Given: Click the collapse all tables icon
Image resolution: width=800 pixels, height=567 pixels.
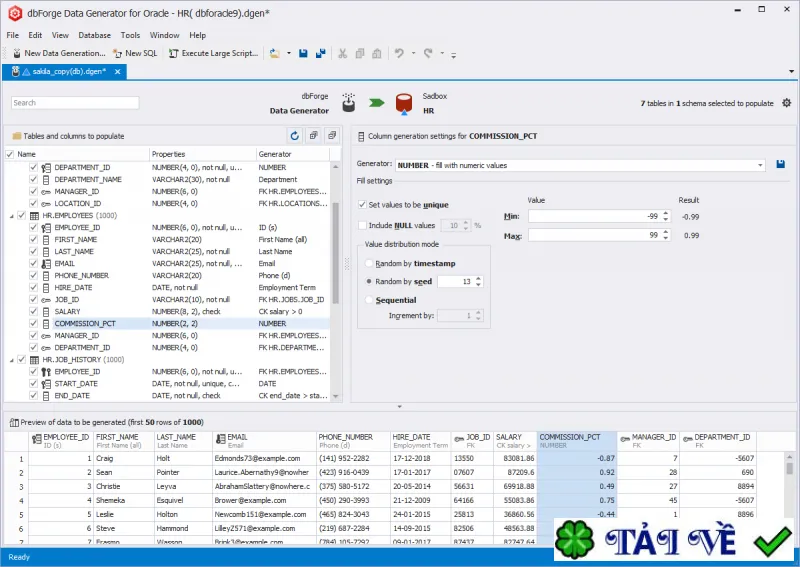Looking at the screenshot, I should point(332,136).
